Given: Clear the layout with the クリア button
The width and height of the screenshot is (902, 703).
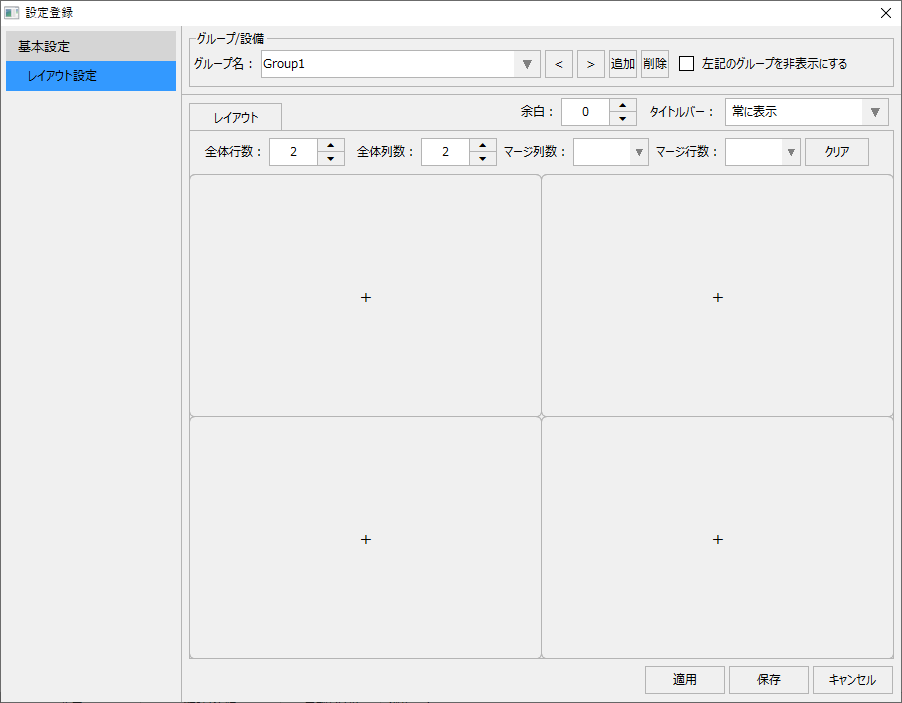Looking at the screenshot, I should click(x=837, y=151).
